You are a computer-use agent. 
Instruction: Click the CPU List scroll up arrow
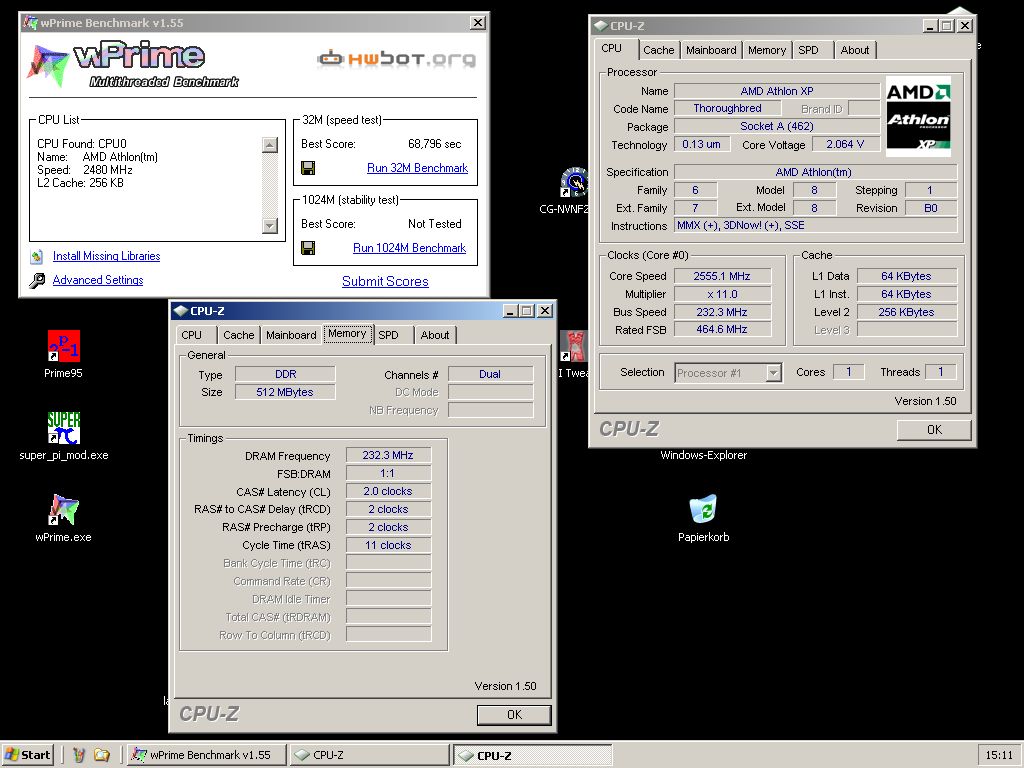point(270,144)
